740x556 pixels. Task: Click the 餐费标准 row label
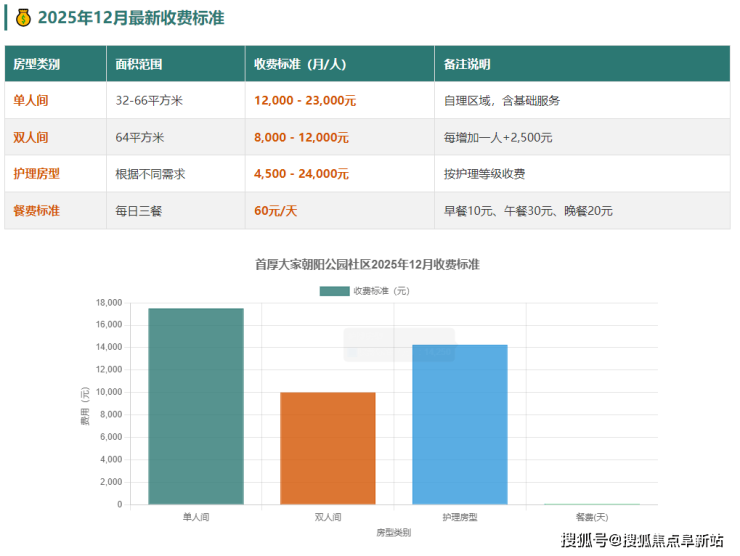pyautogui.click(x=36, y=211)
